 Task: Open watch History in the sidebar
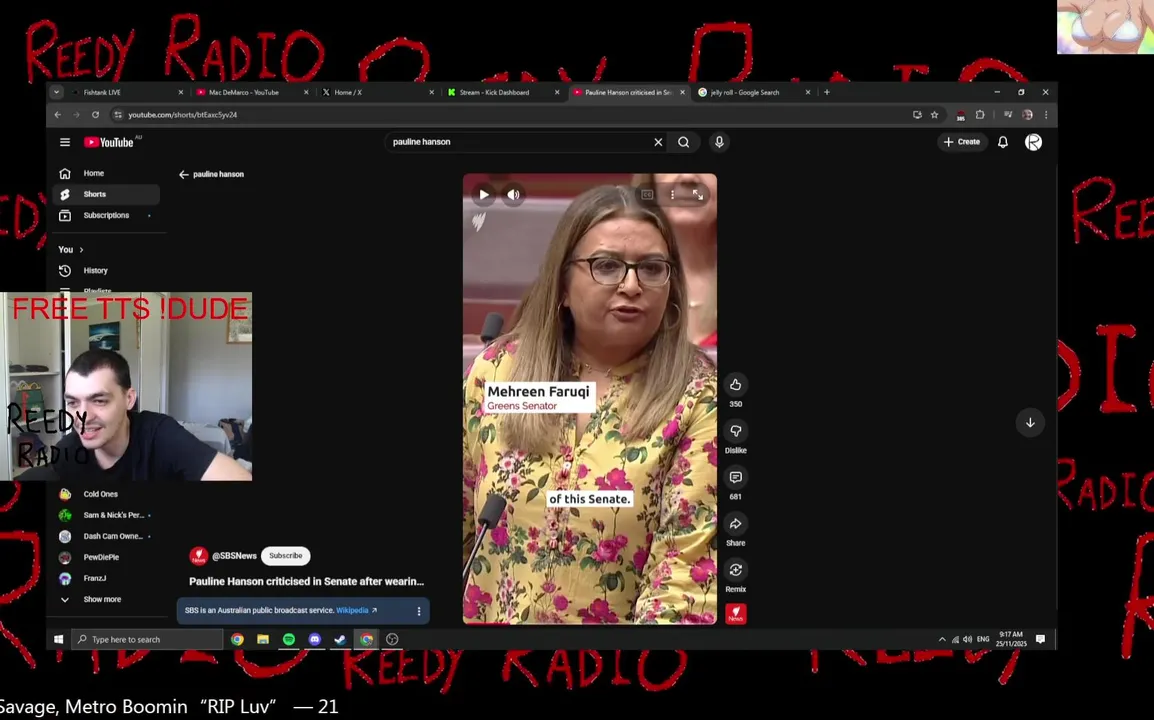coord(106,270)
